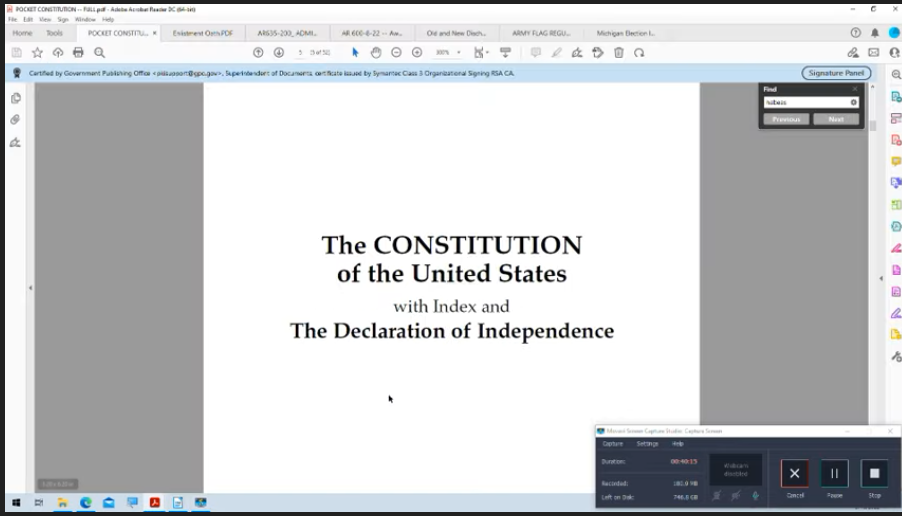Open the Edit menu

click(x=28, y=20)
